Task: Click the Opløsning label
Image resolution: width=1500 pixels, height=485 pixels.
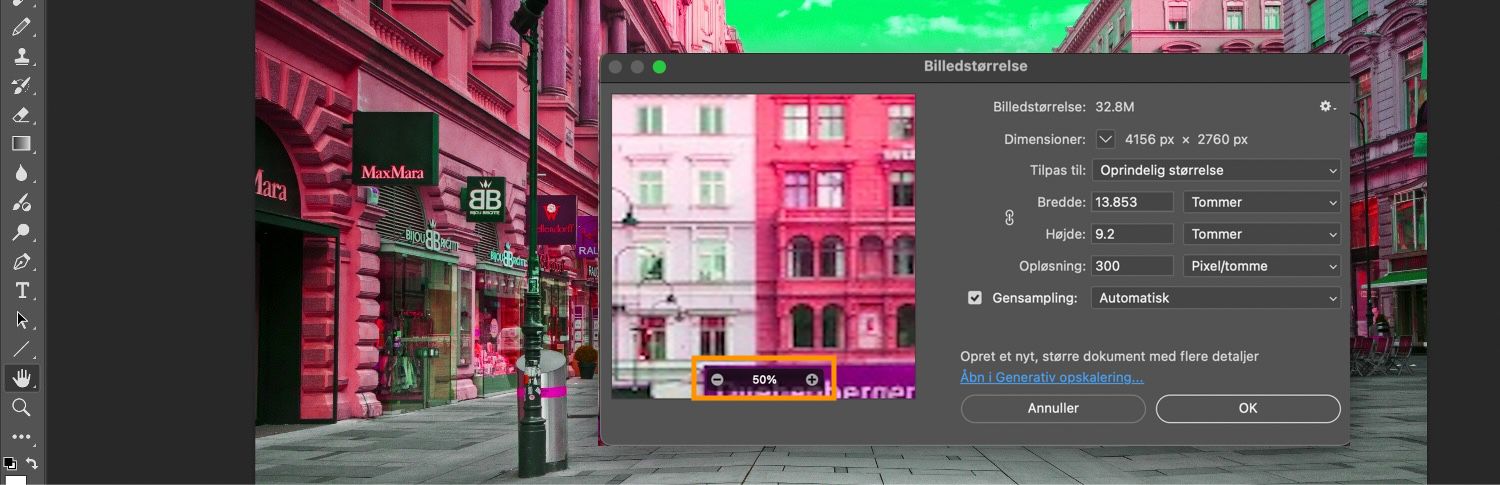Action: (x=1051, y=266)
